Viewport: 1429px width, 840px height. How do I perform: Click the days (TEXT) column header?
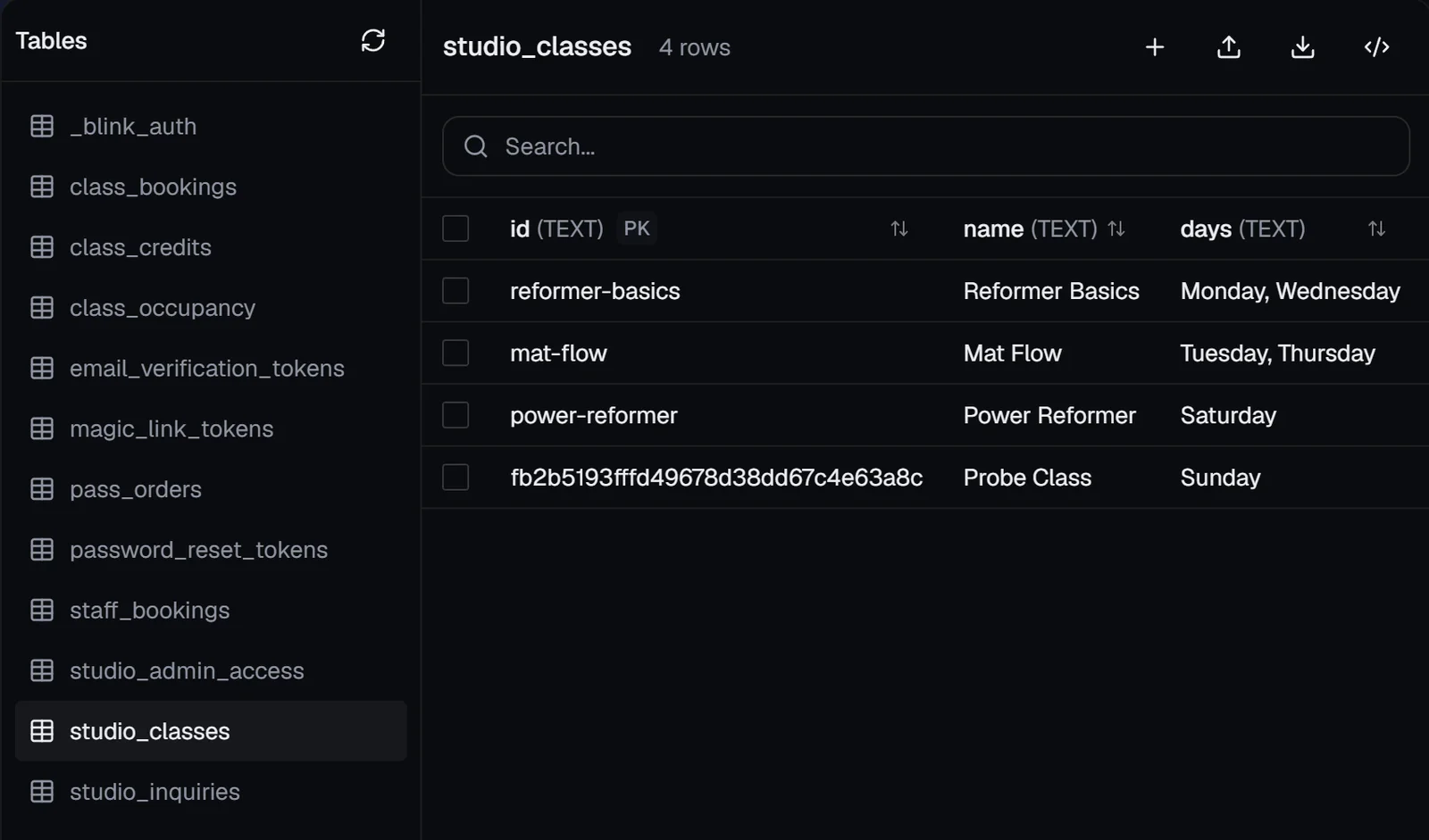point(1242,229)
